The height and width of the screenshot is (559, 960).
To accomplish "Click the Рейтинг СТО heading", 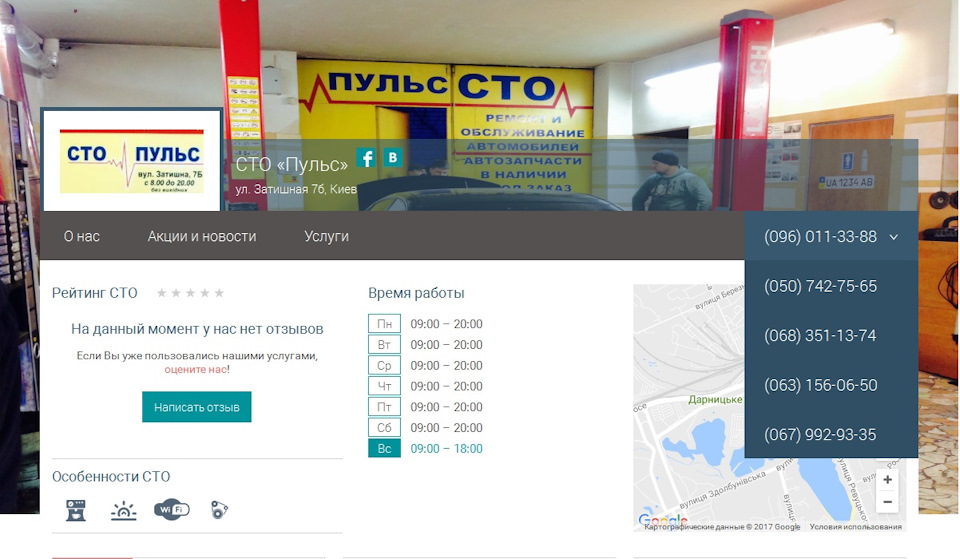I will pos(95,293).
